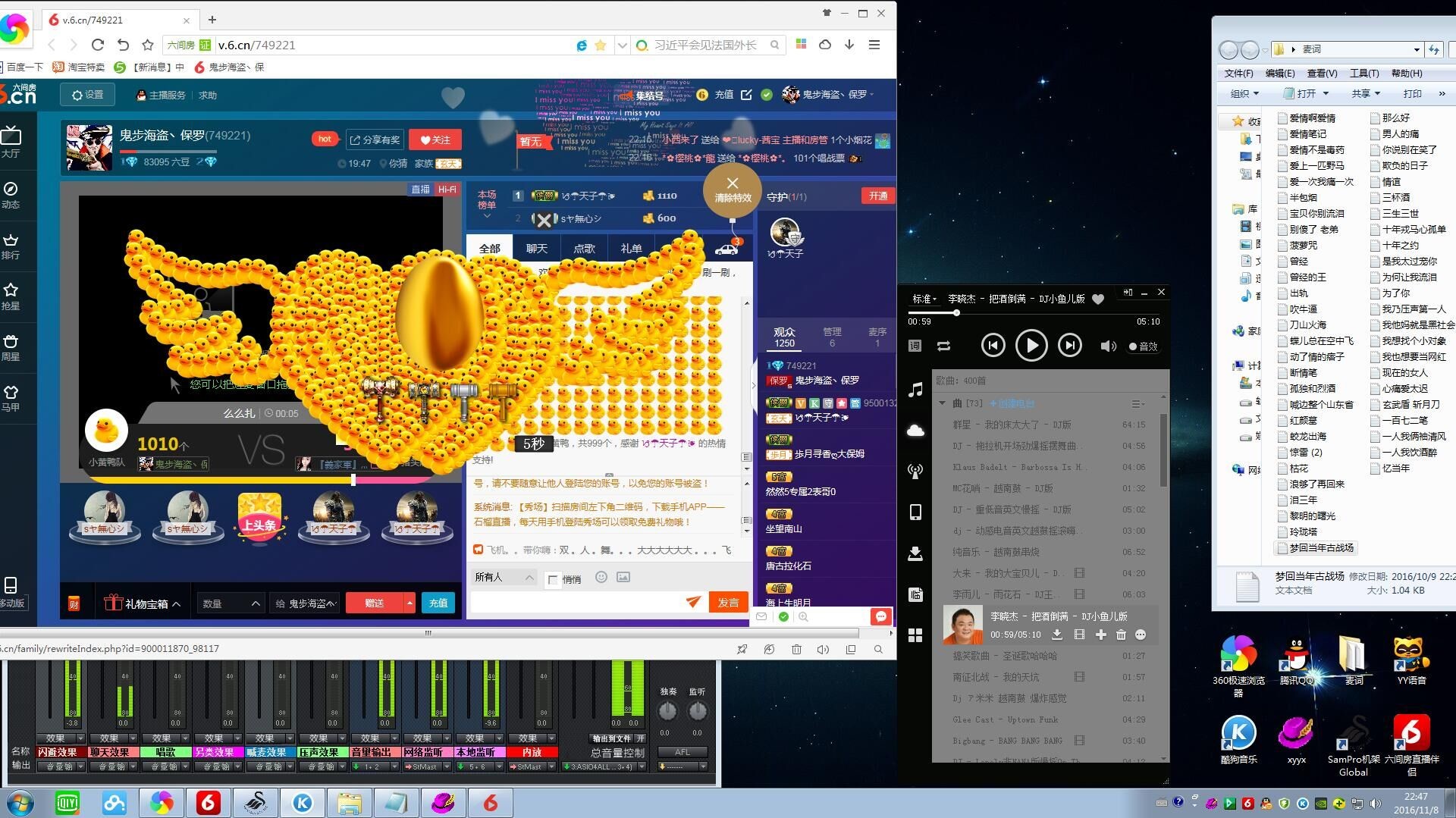Switch to the 聊天 chat tab
Viewport: 1456px width, 818px height.
point(537,248)
